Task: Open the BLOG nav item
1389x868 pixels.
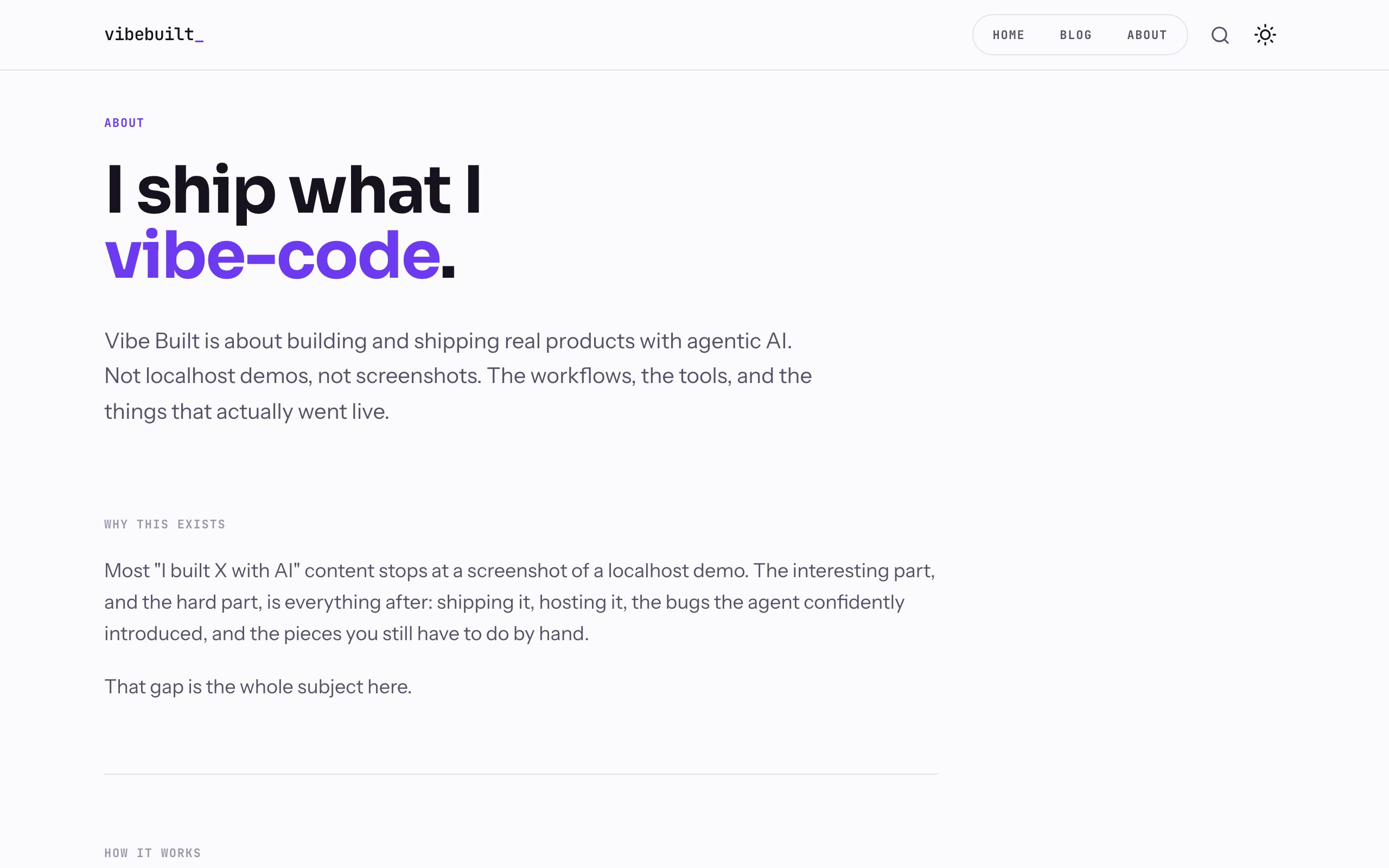Action: click(1075, 35)
